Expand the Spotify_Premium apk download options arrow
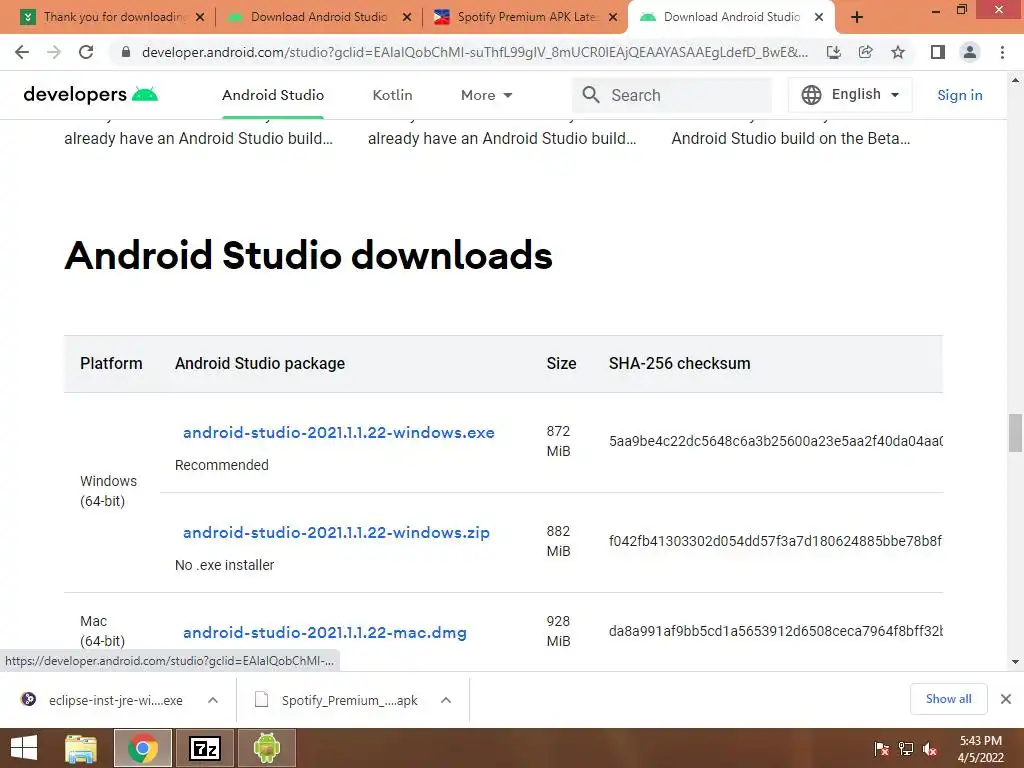This screenshot has width=1024, height=768. pos(446,700)
